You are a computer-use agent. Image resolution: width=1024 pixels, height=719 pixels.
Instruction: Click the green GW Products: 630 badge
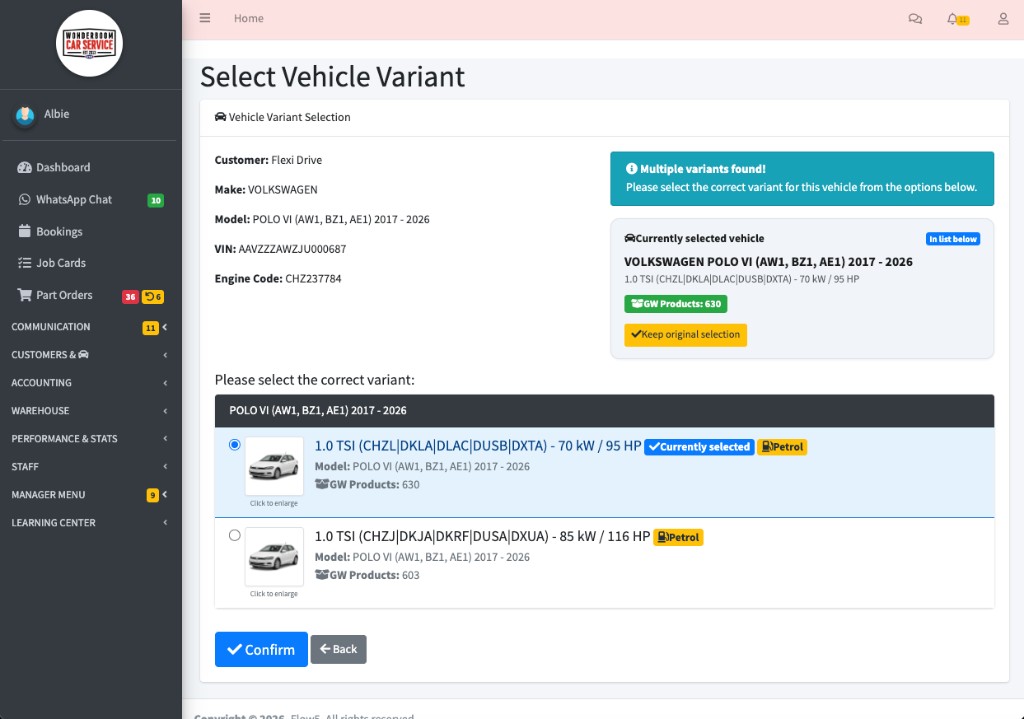click(x=675, y=304)
